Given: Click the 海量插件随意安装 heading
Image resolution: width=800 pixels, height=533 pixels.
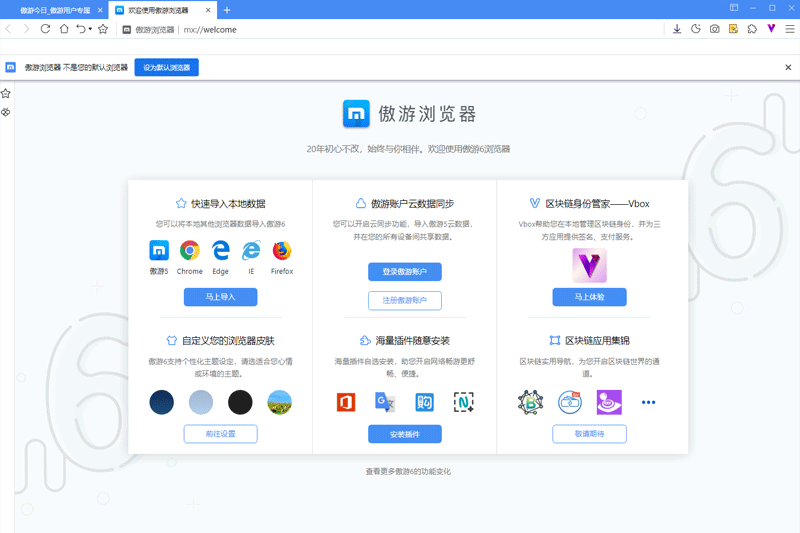Looking at the screenshot, I should (x=413, y=340).
